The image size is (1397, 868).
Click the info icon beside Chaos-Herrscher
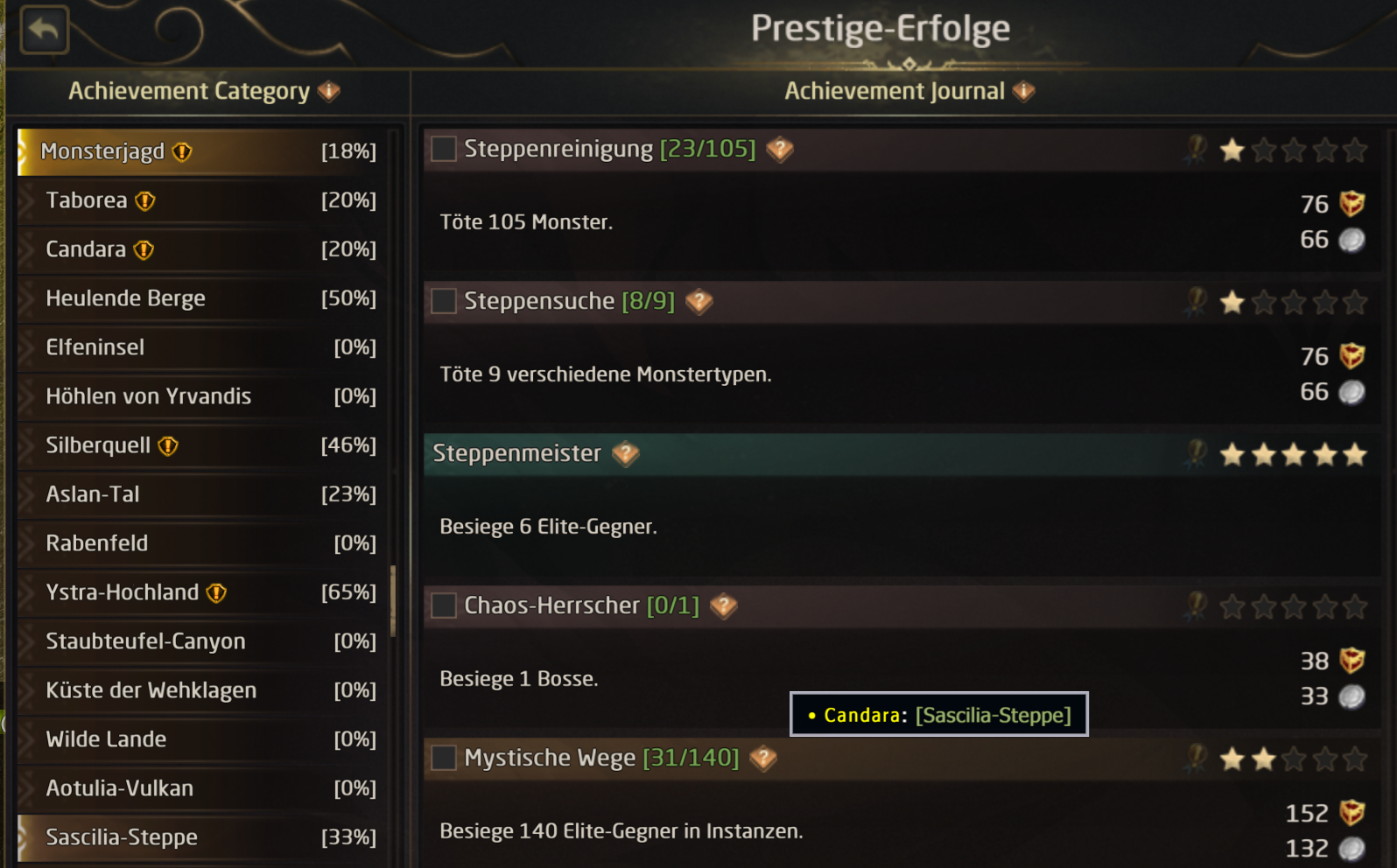coord(723,606)
